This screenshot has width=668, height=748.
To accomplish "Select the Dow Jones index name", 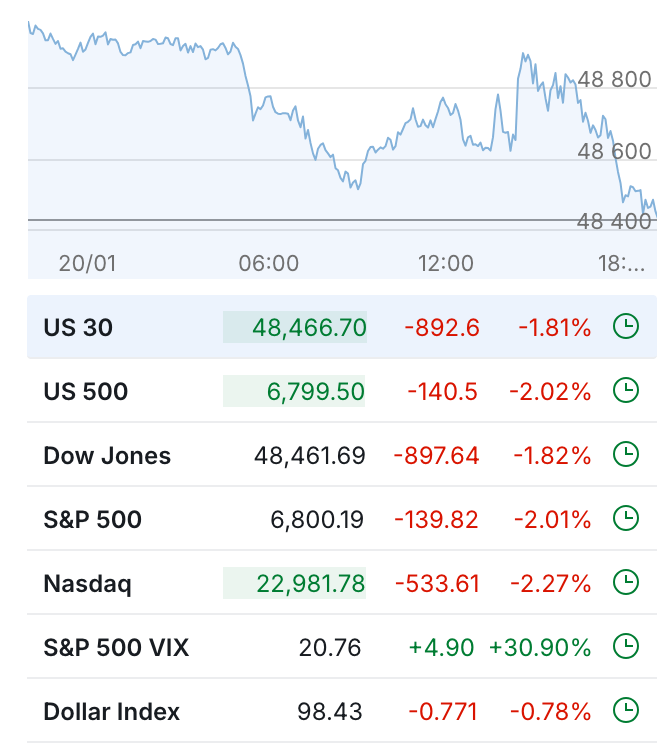I will (107, 455).
